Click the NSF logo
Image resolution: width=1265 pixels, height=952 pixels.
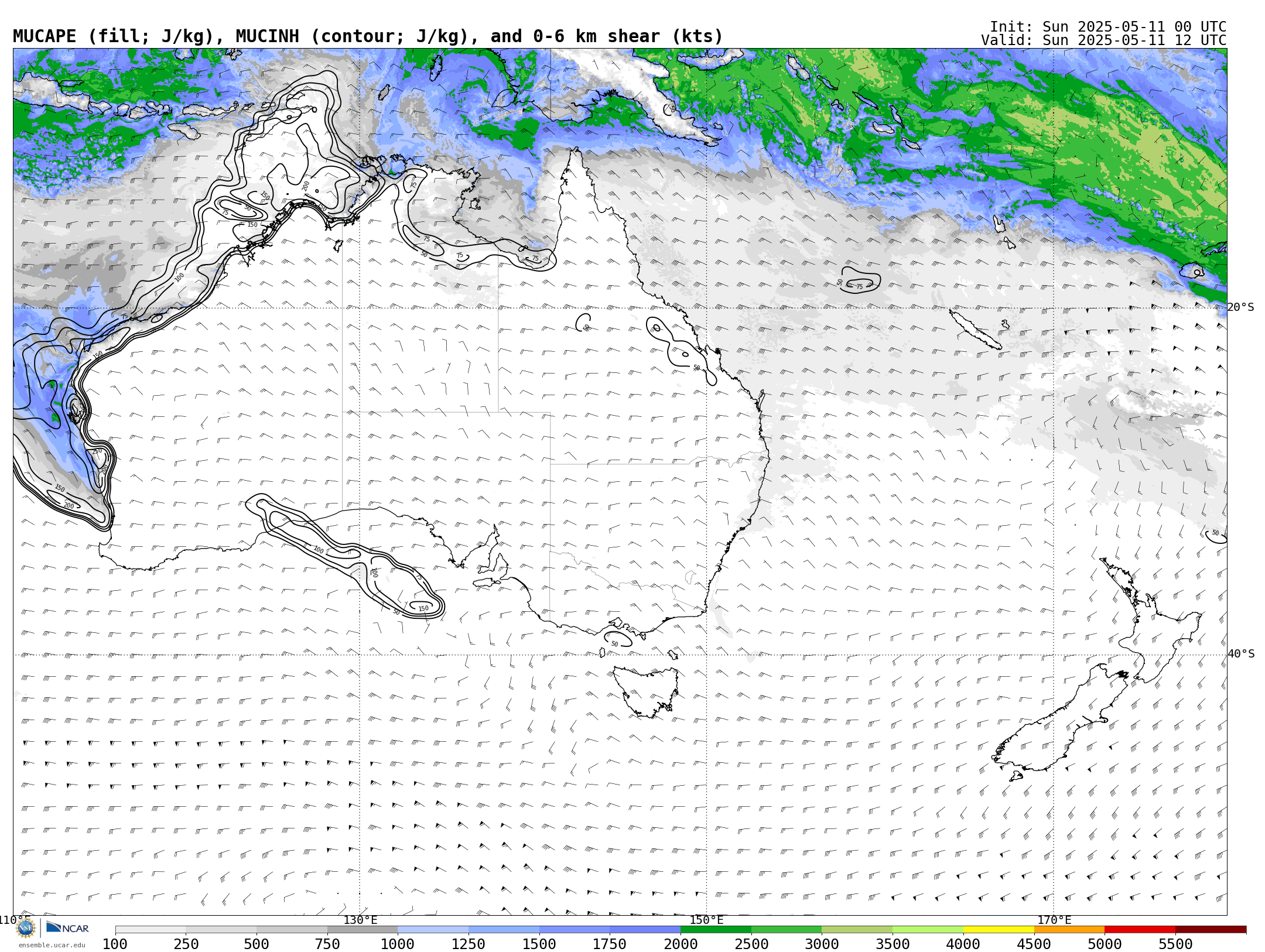click(x=26, y=928)
